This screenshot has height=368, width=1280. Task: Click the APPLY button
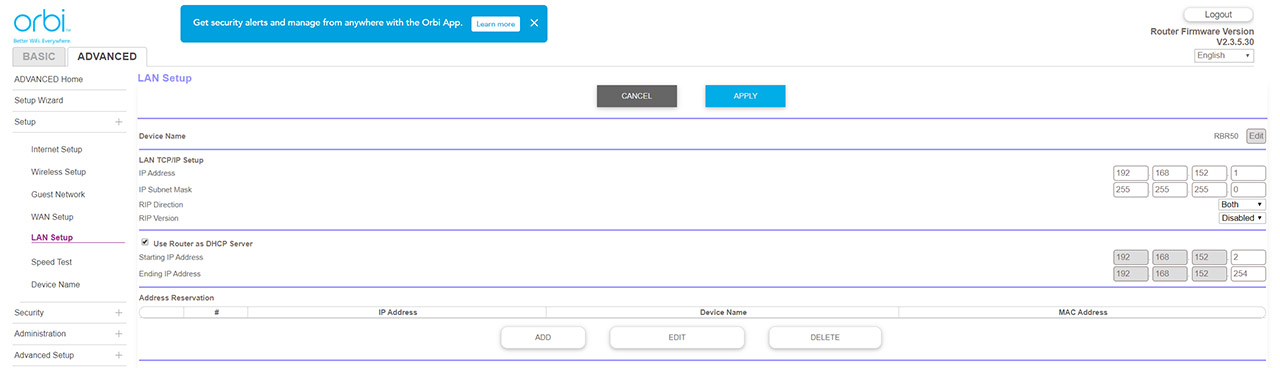745,96
